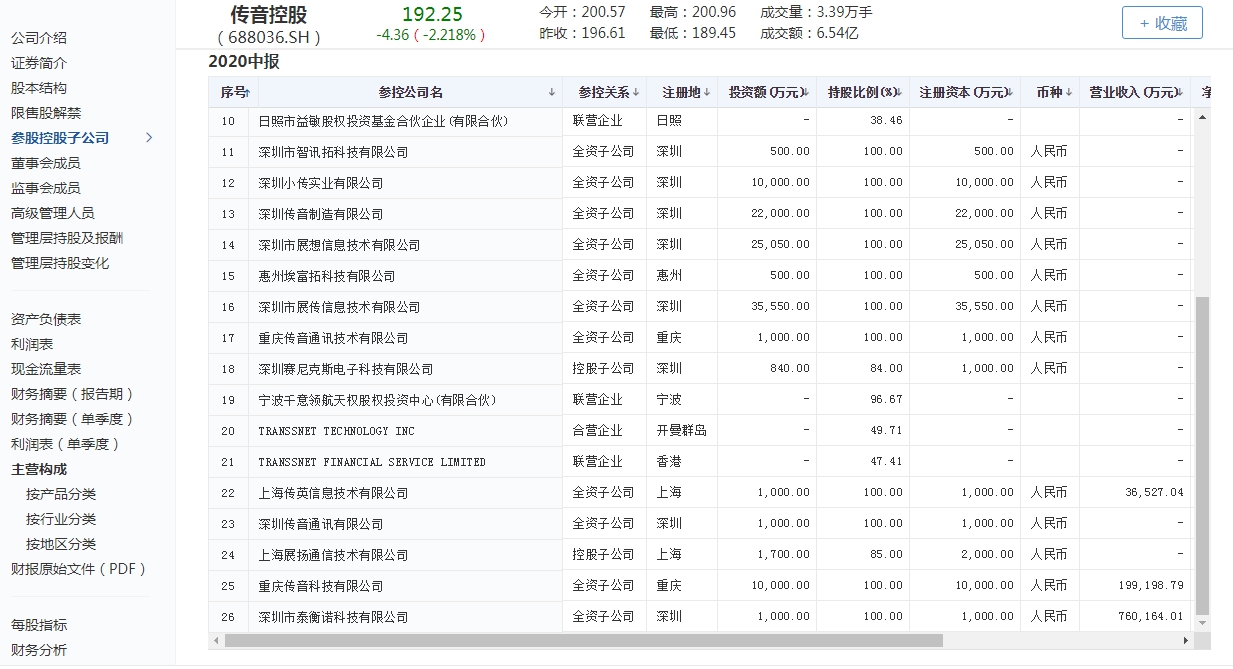Sort by 序号 column arrow icon
This screenshot has width=1233, height=669.
click(x=248, y=92)
